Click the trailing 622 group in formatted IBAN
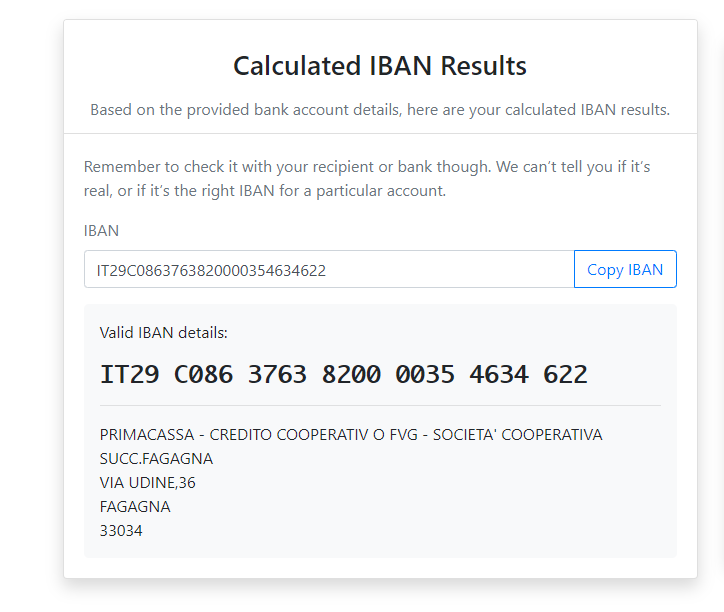724x612 pixels. point(565,375)
